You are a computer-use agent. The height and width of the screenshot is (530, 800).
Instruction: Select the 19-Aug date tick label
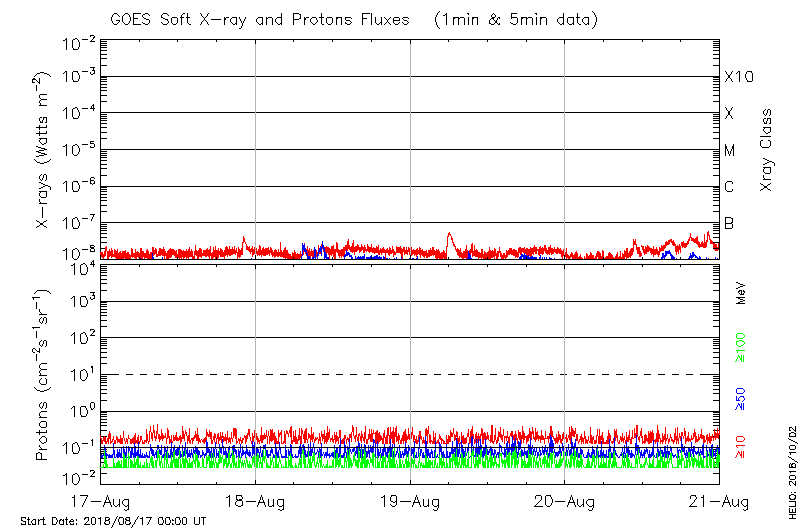[410, 501]
